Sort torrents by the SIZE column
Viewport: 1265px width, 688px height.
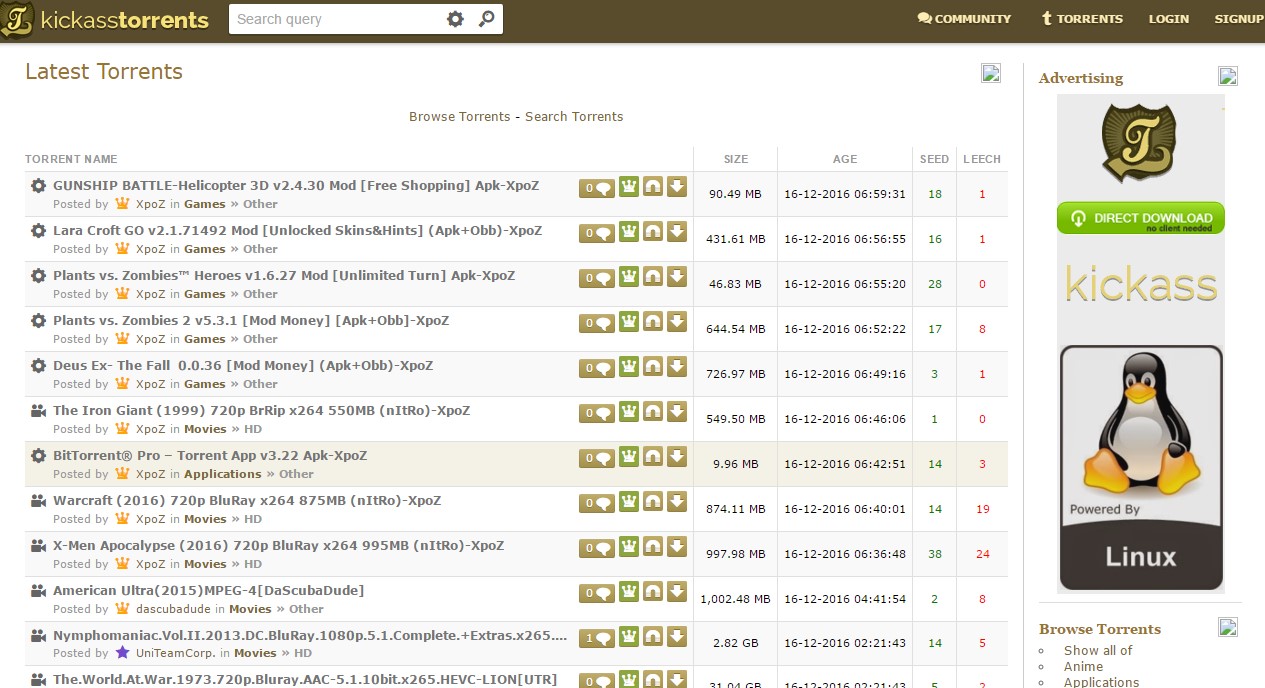point(736,159)
